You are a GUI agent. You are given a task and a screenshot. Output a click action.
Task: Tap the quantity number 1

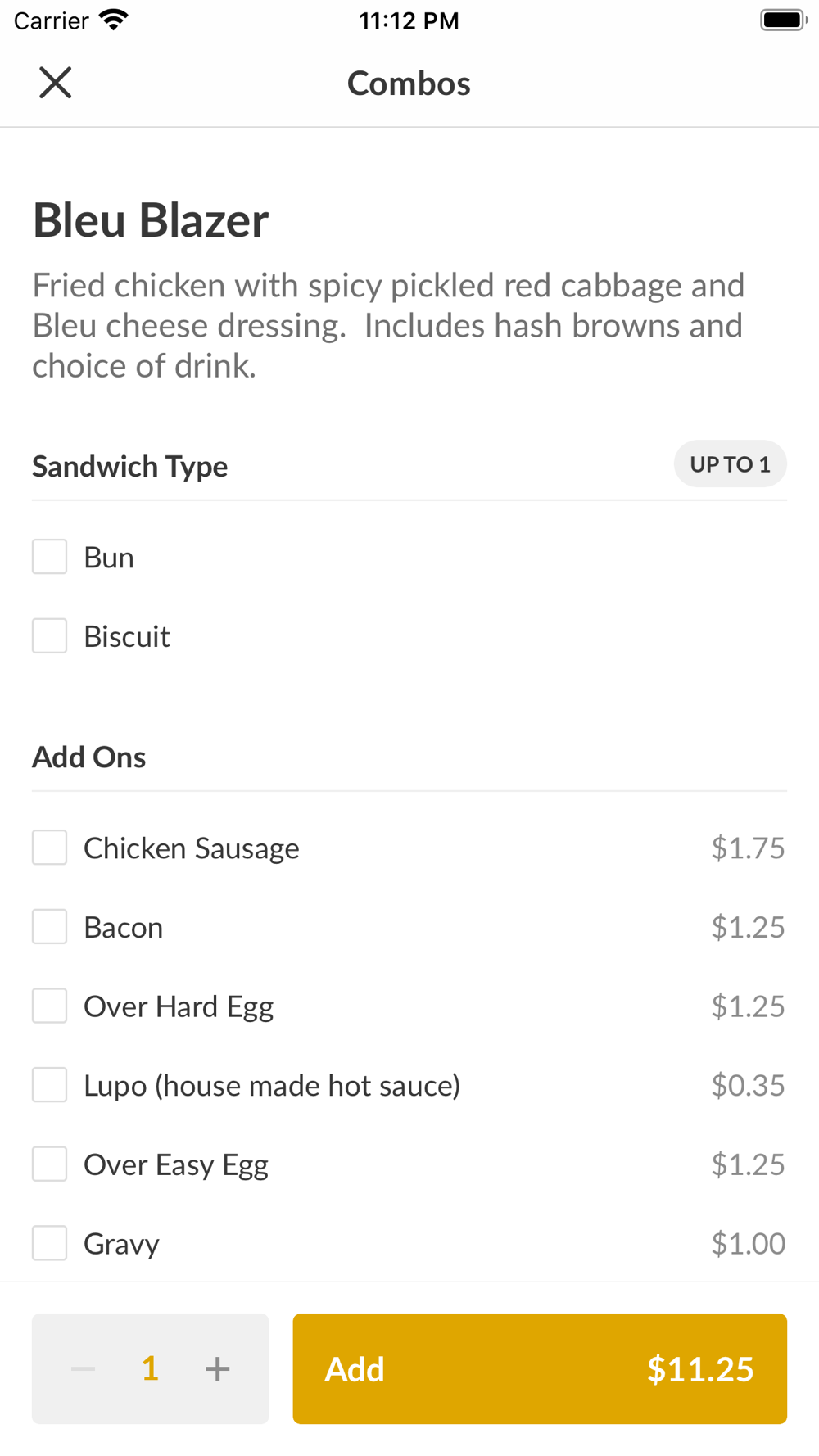click(x=150, y=1368)
